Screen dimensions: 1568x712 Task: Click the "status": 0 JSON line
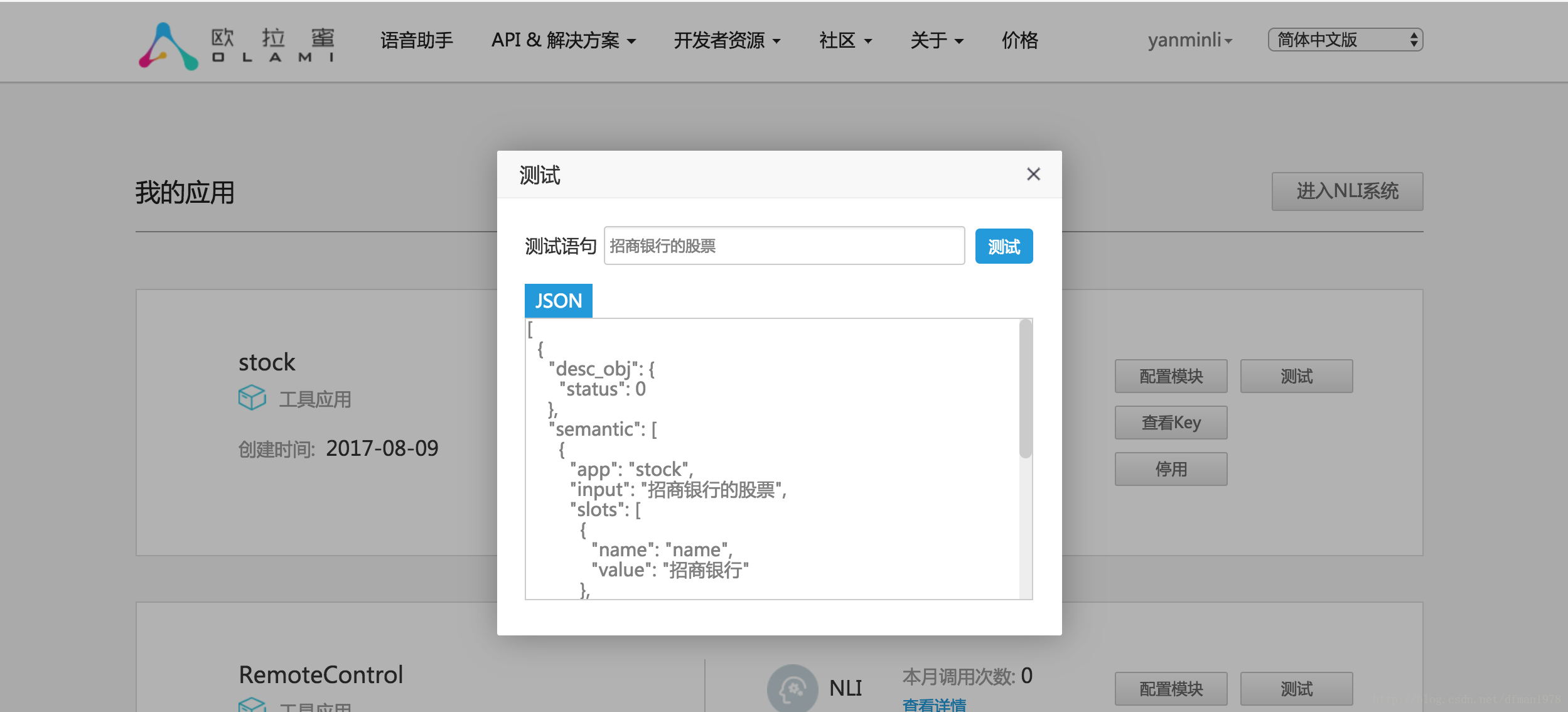(602, 389)
